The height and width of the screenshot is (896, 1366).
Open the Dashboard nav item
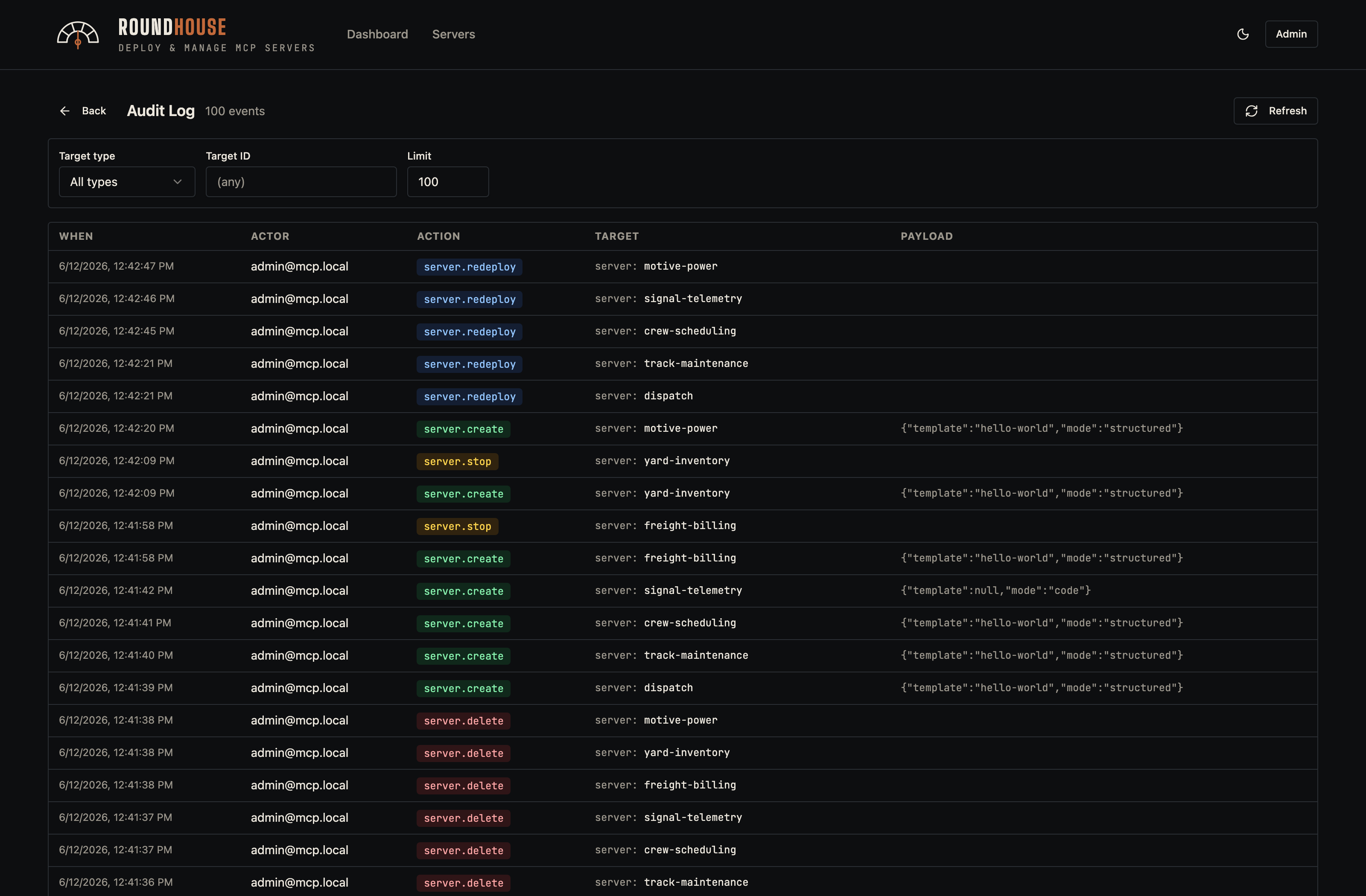(377, 35)
